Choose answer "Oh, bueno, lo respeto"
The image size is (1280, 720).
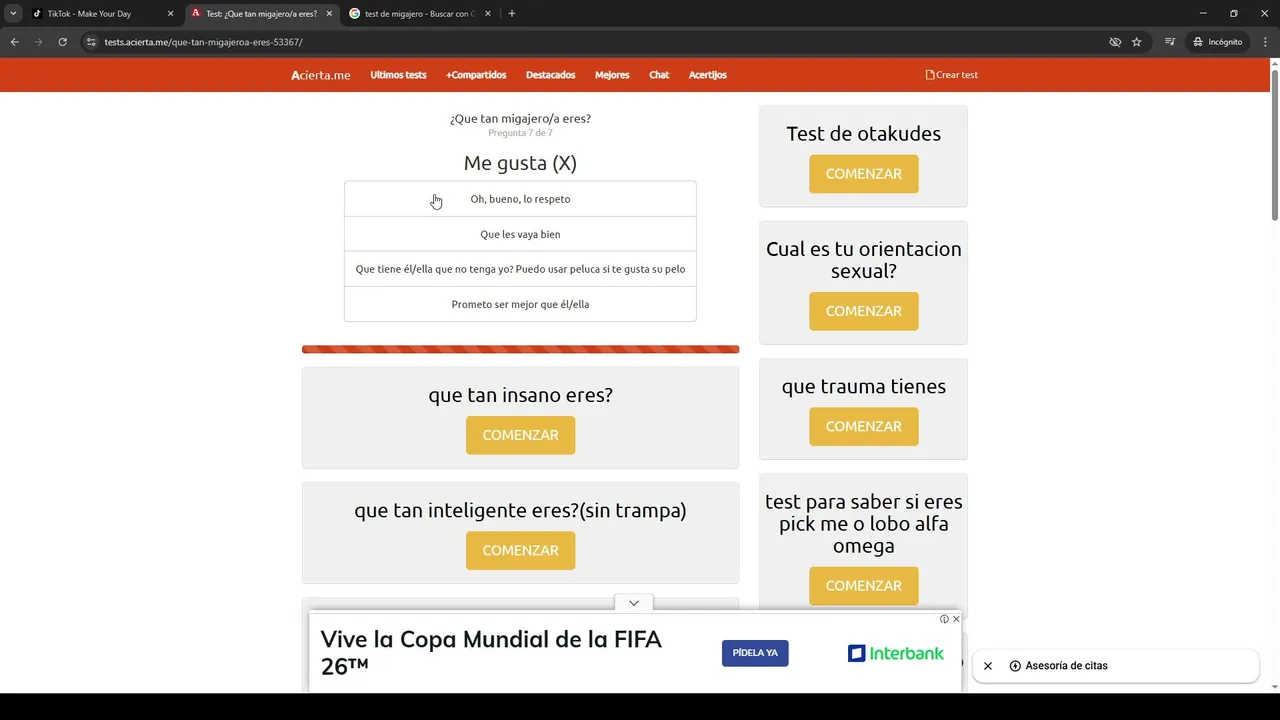520,199
